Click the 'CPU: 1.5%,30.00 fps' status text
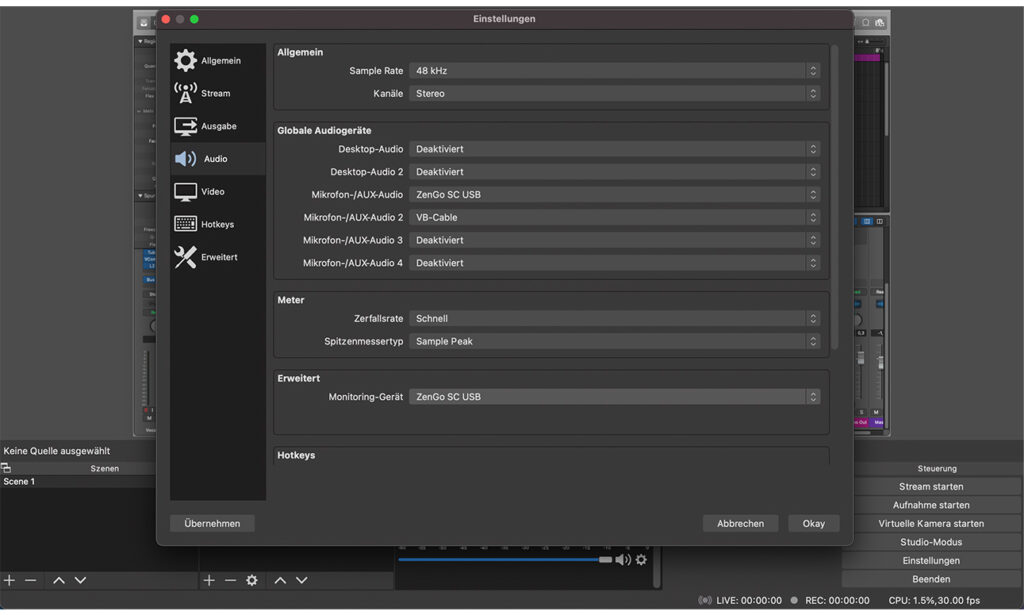This screenshot has width=1024, height=615. point(934,600)
